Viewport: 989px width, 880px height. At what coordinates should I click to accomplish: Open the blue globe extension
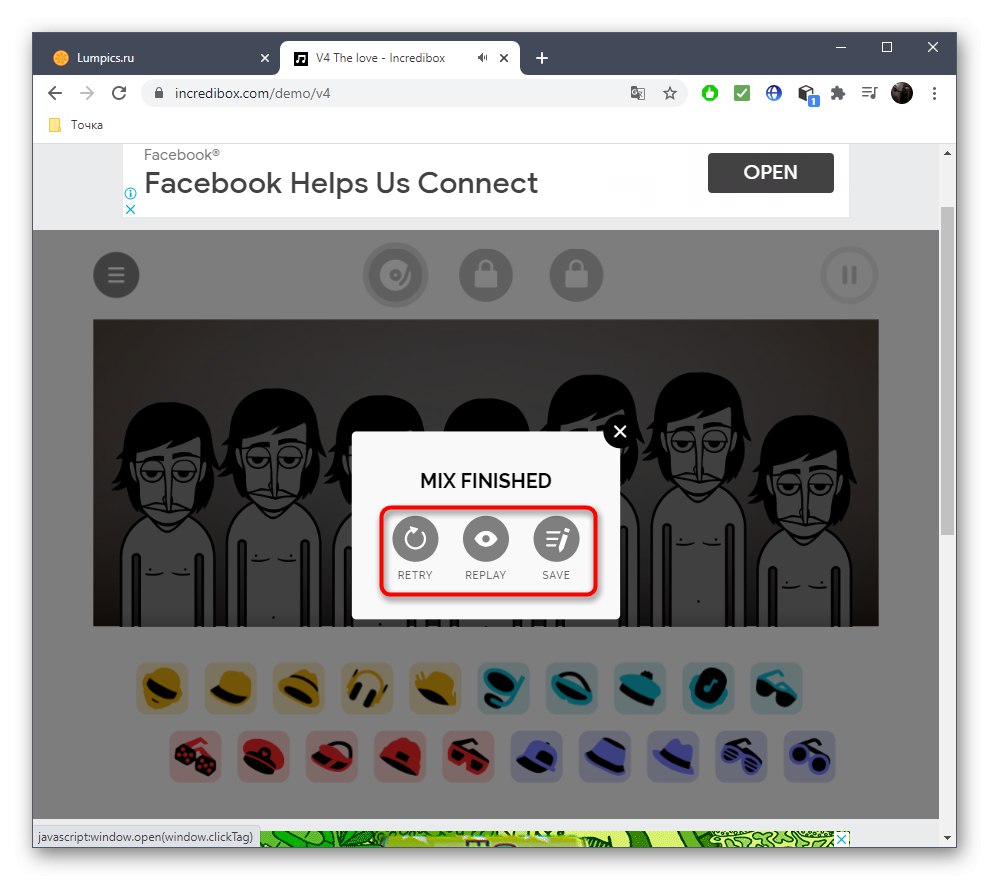774,93
